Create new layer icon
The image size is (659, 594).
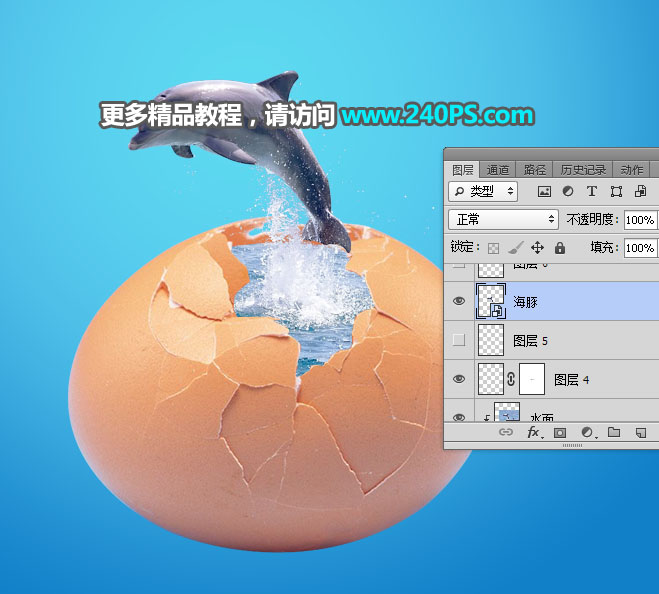[641, 432]
